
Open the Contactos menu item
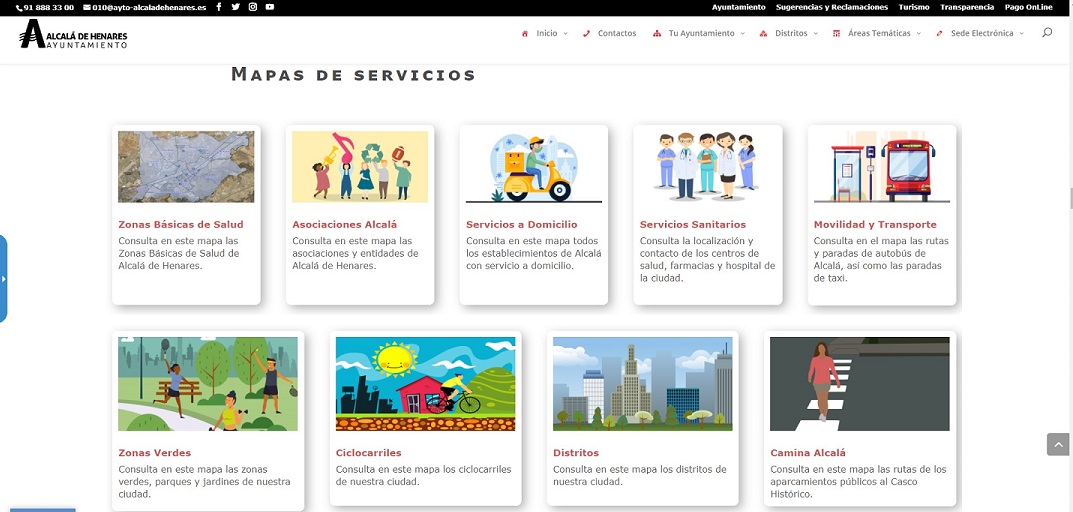pyautogui.click(x=617, y=33)
